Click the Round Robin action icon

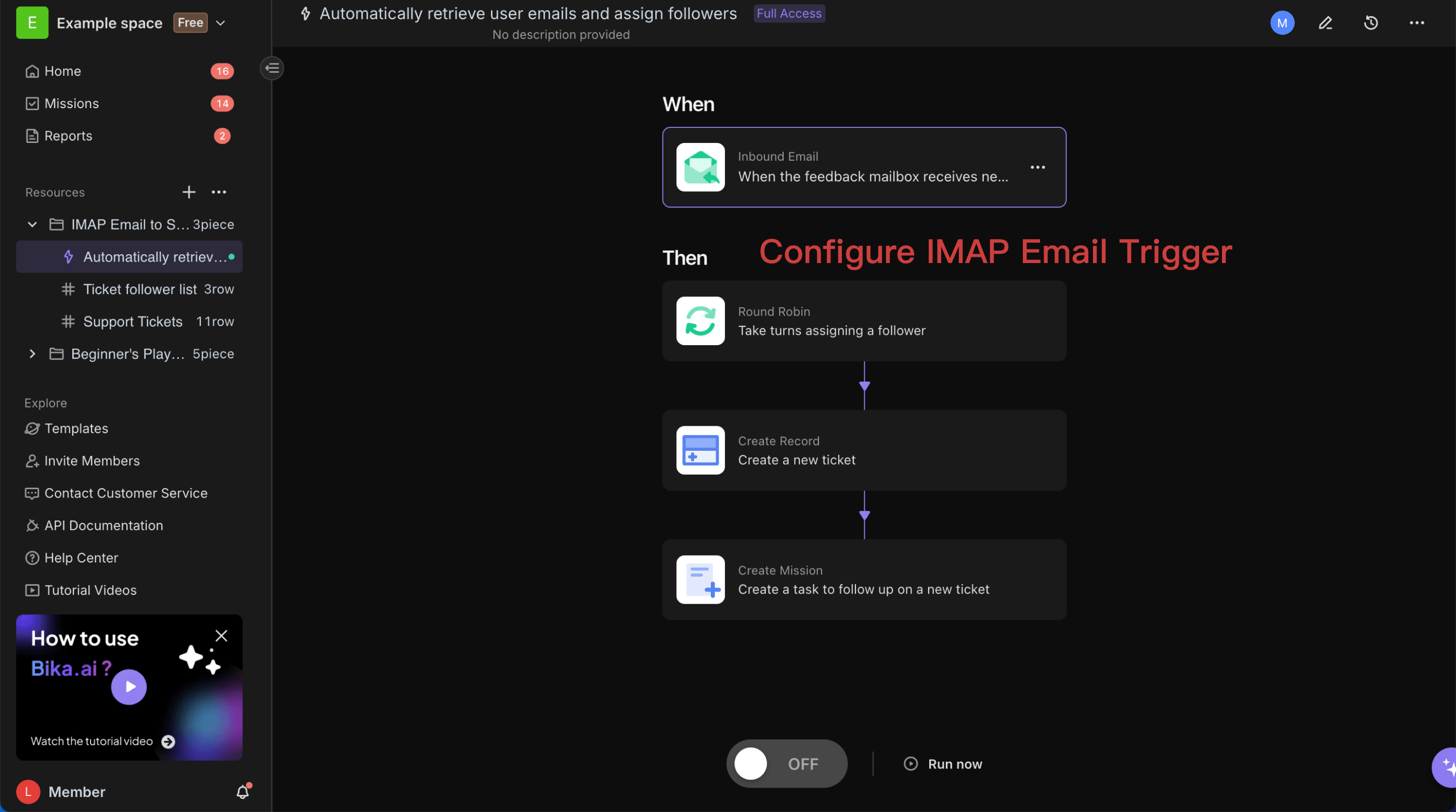coord(700,320)
